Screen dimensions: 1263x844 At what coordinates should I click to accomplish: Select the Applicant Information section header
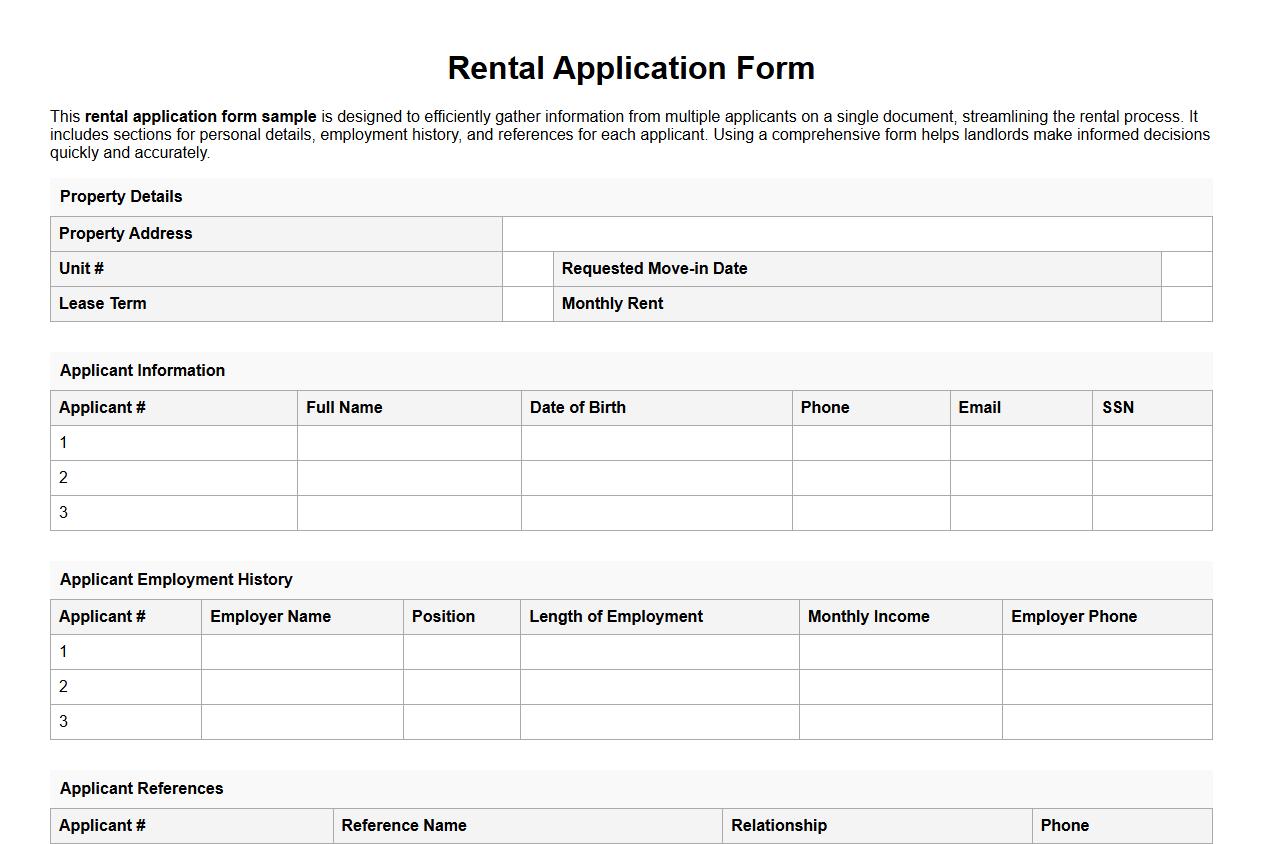[142, 370]
